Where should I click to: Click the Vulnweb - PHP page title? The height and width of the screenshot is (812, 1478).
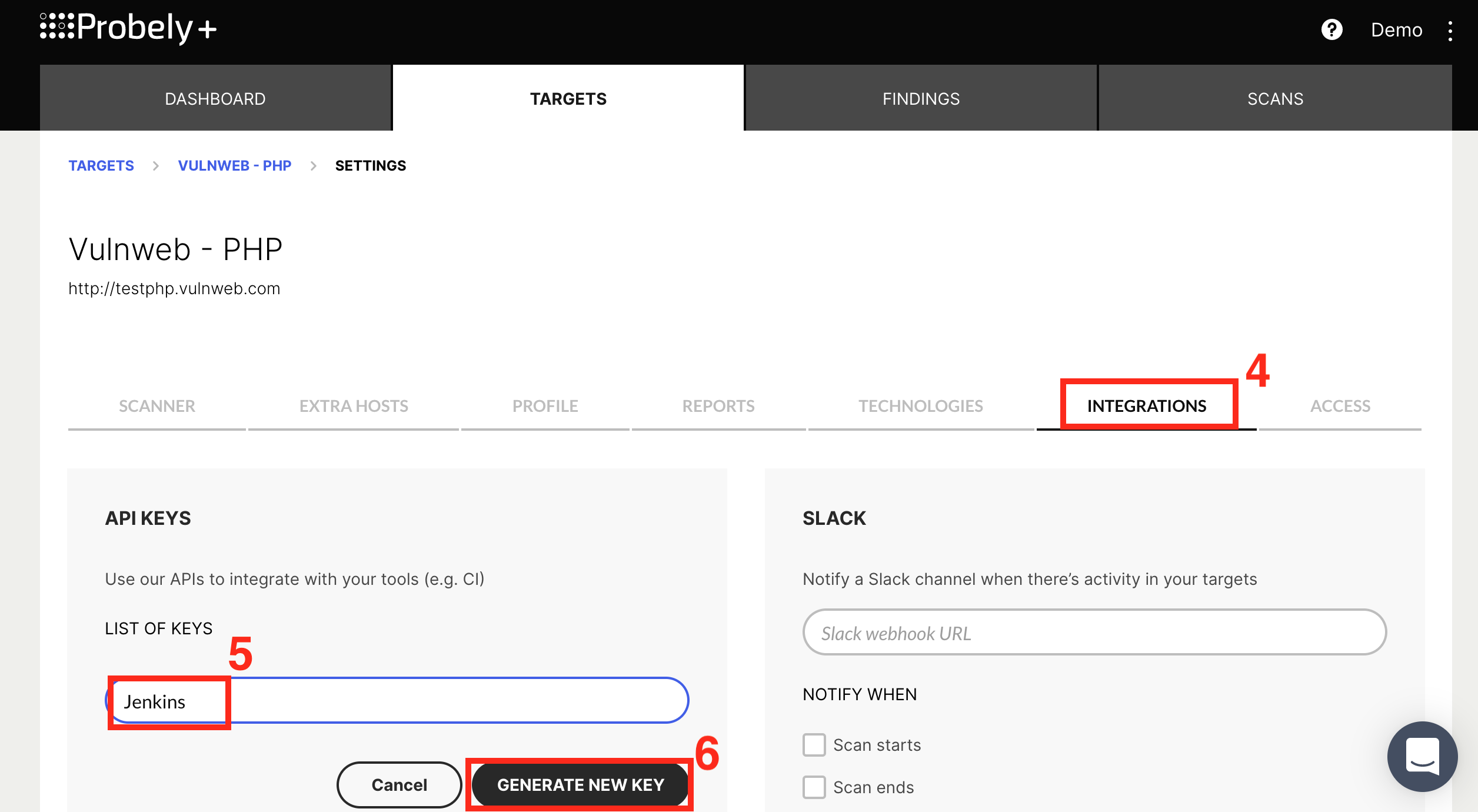[x=175, y=249]
